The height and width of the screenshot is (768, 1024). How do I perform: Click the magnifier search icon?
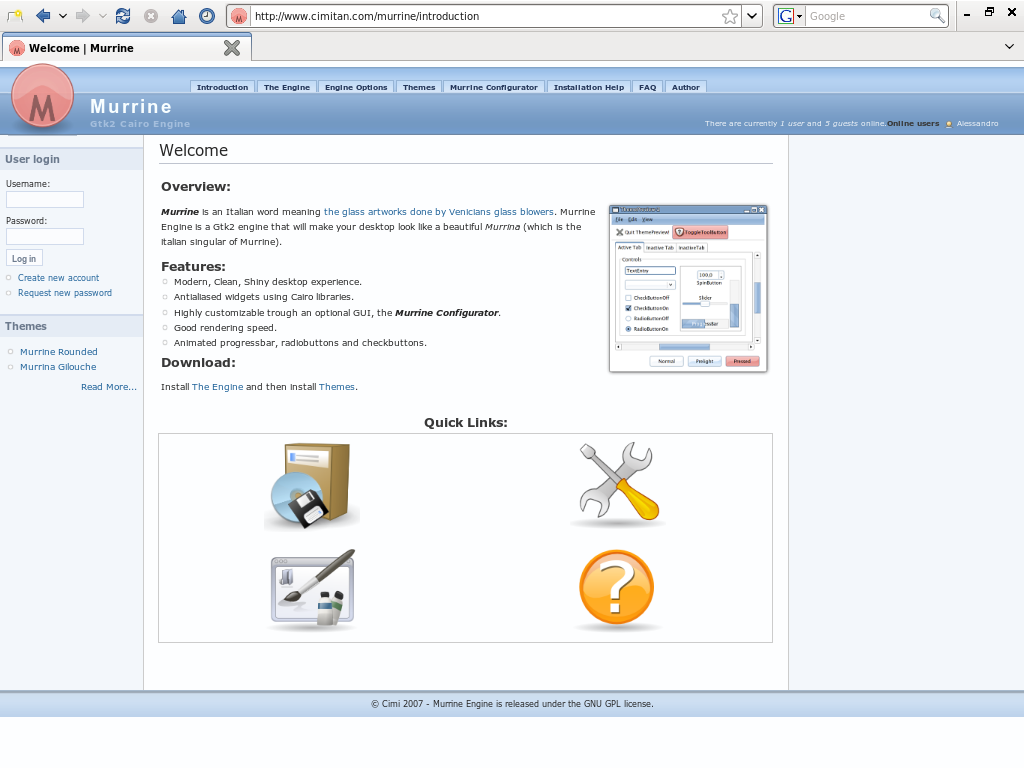pyautogui.click(x=937, y=16)
